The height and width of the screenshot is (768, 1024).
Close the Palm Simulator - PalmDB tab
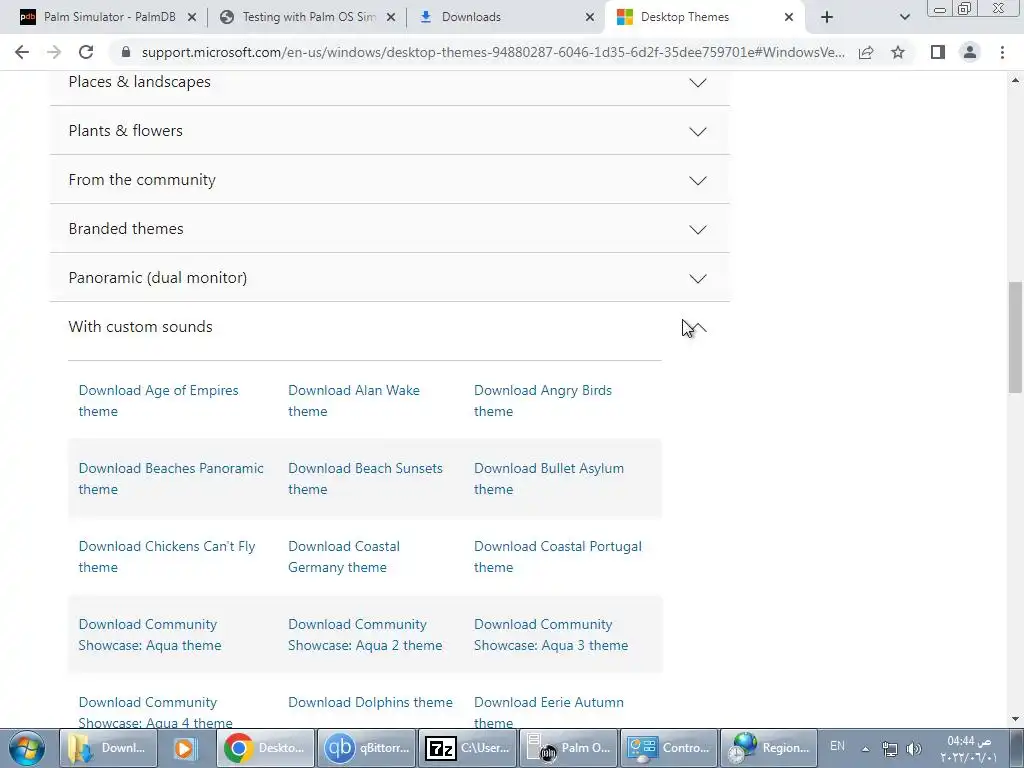[191, 17]
